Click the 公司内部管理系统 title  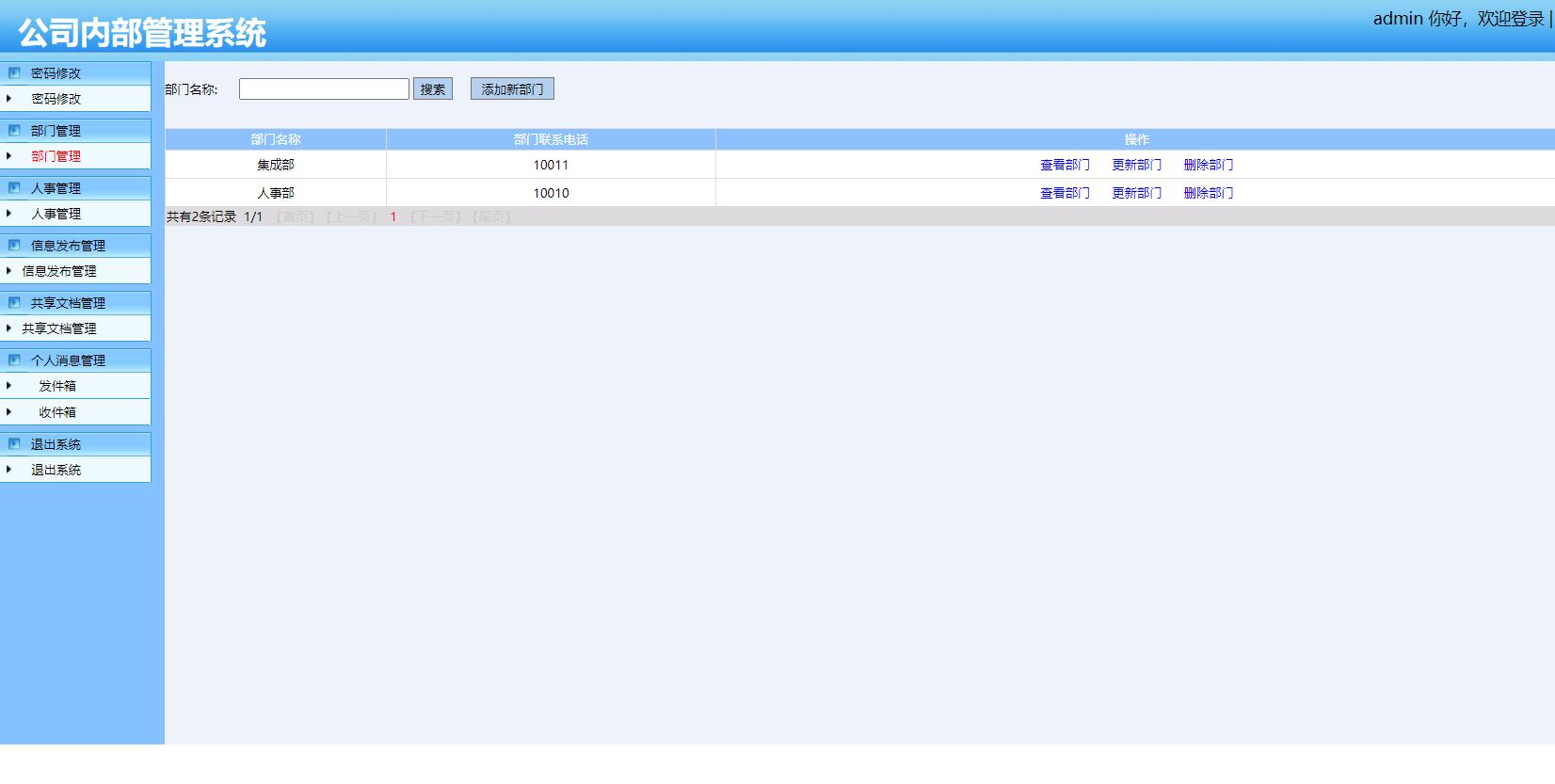tap(142, 33)
